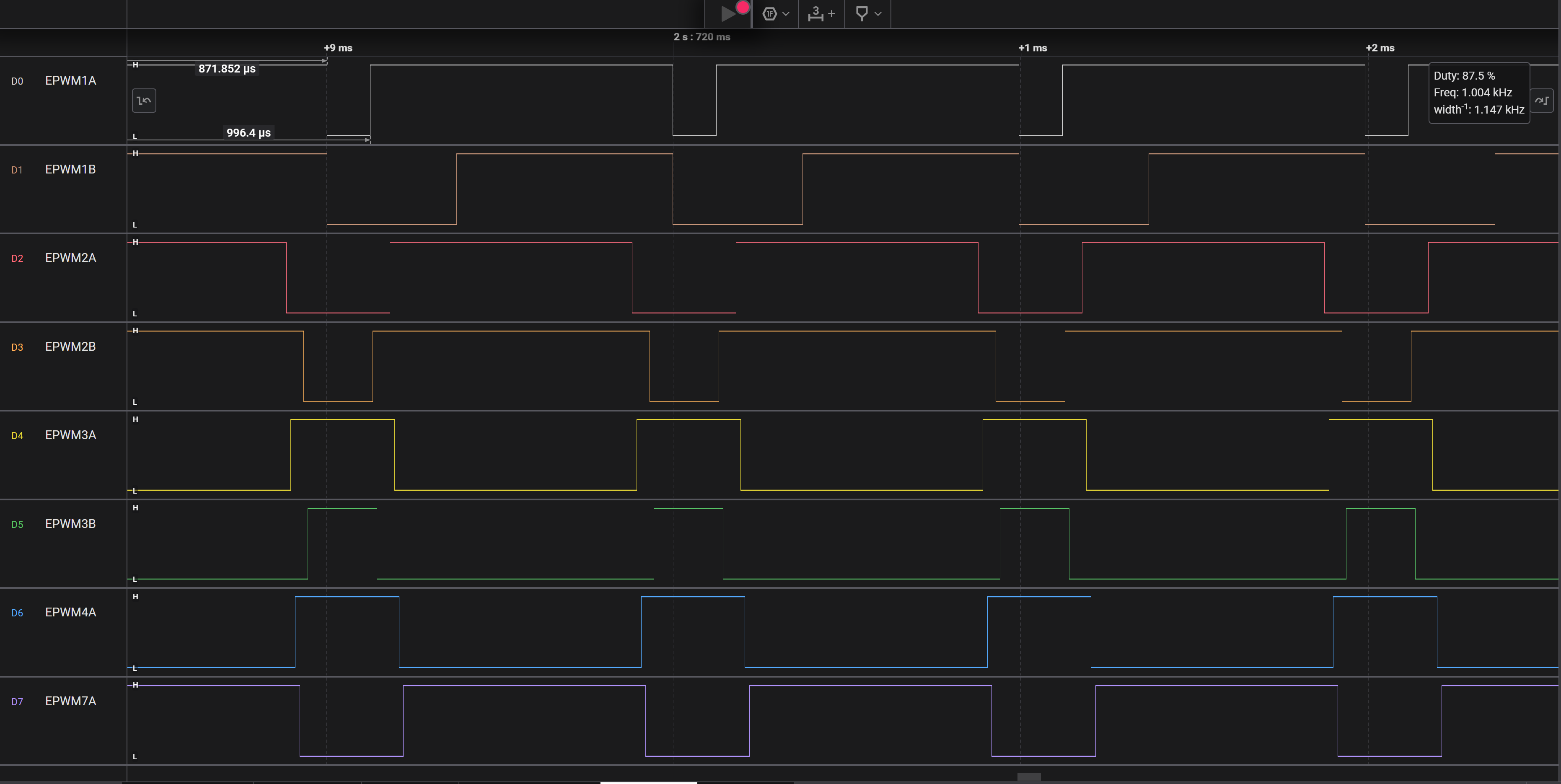
Task: Expand the timing marker dropdown chevron
Action: 878,13
